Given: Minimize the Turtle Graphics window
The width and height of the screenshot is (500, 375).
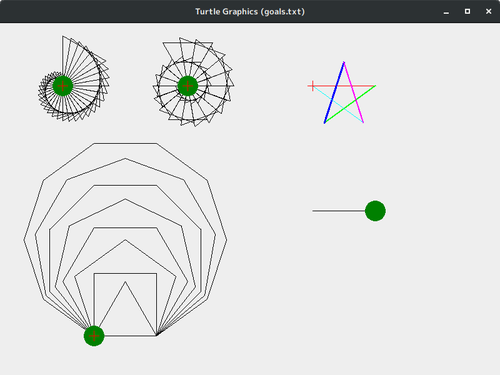Looking at the screenshot, I should click(x=446, y=12).
